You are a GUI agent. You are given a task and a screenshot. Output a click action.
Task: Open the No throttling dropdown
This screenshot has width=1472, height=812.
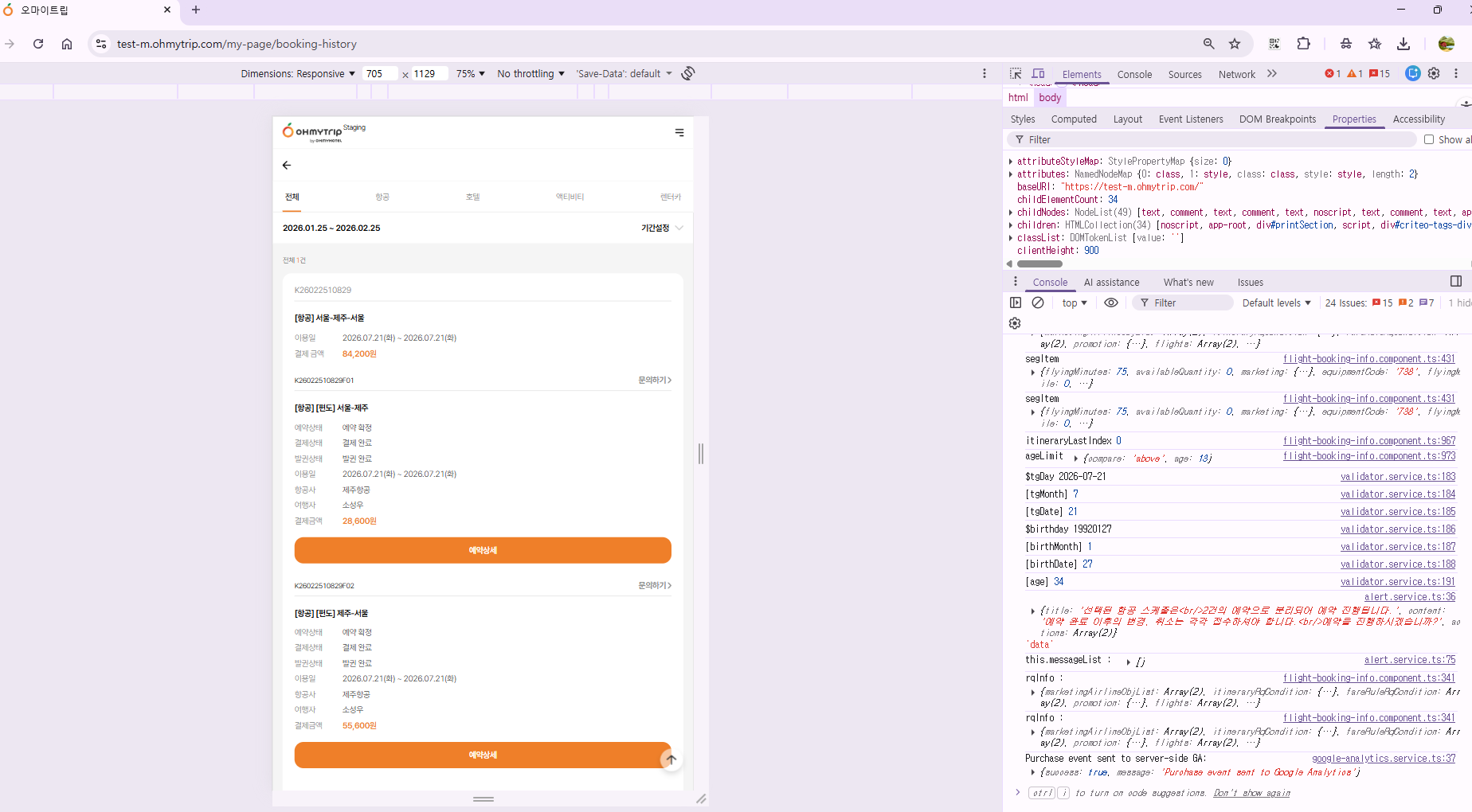(530, 73)
